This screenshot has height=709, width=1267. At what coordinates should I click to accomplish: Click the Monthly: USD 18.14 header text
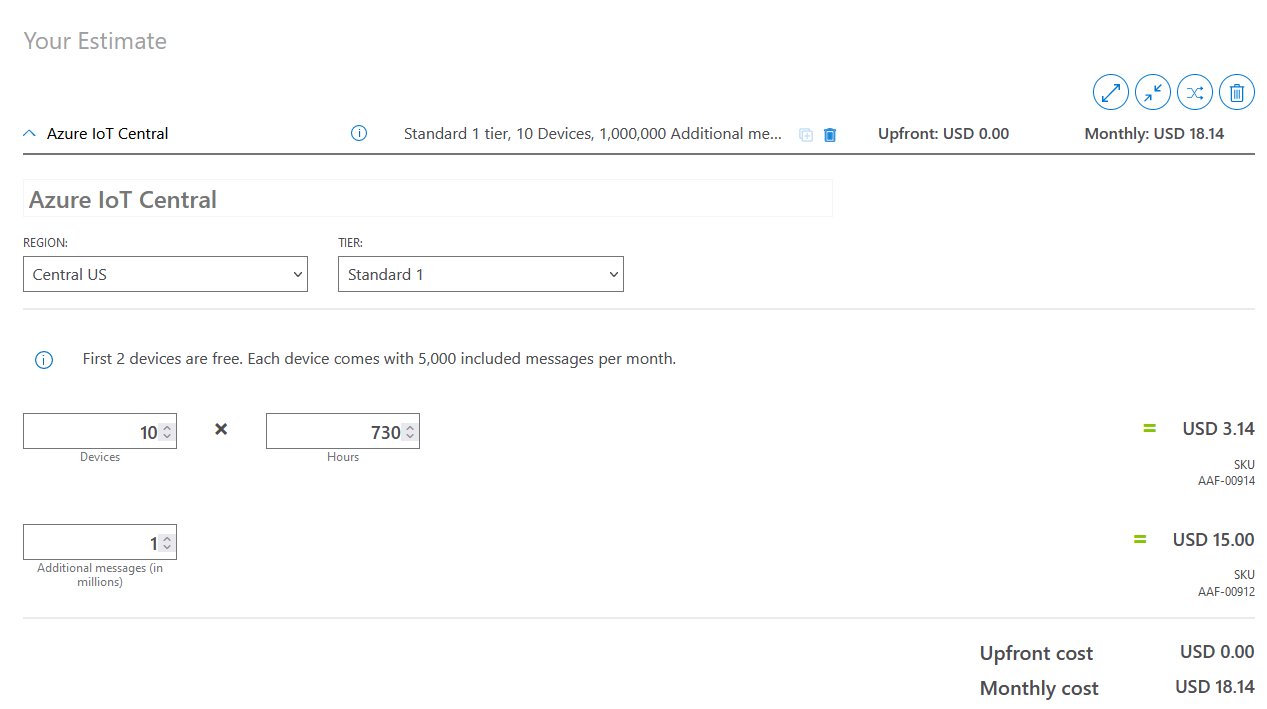(1154, 134)
